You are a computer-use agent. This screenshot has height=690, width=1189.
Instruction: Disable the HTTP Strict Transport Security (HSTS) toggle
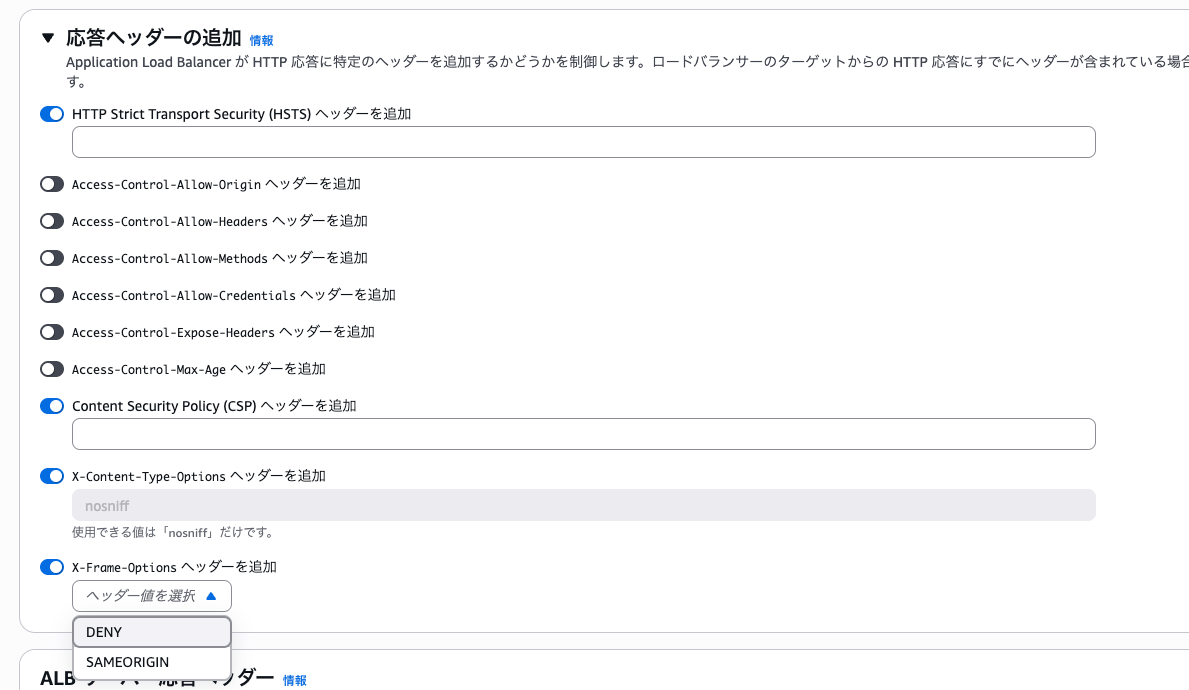[x=52, y=114]
